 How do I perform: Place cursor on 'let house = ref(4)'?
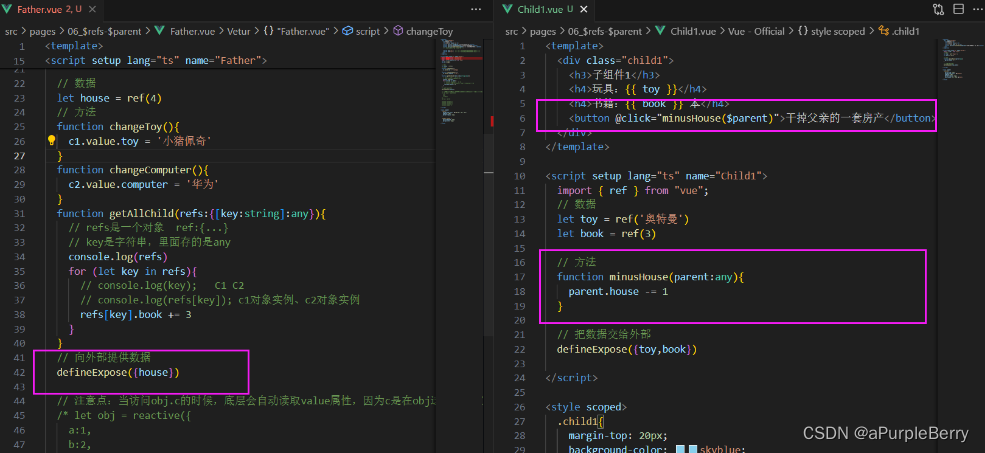point(109,97)
